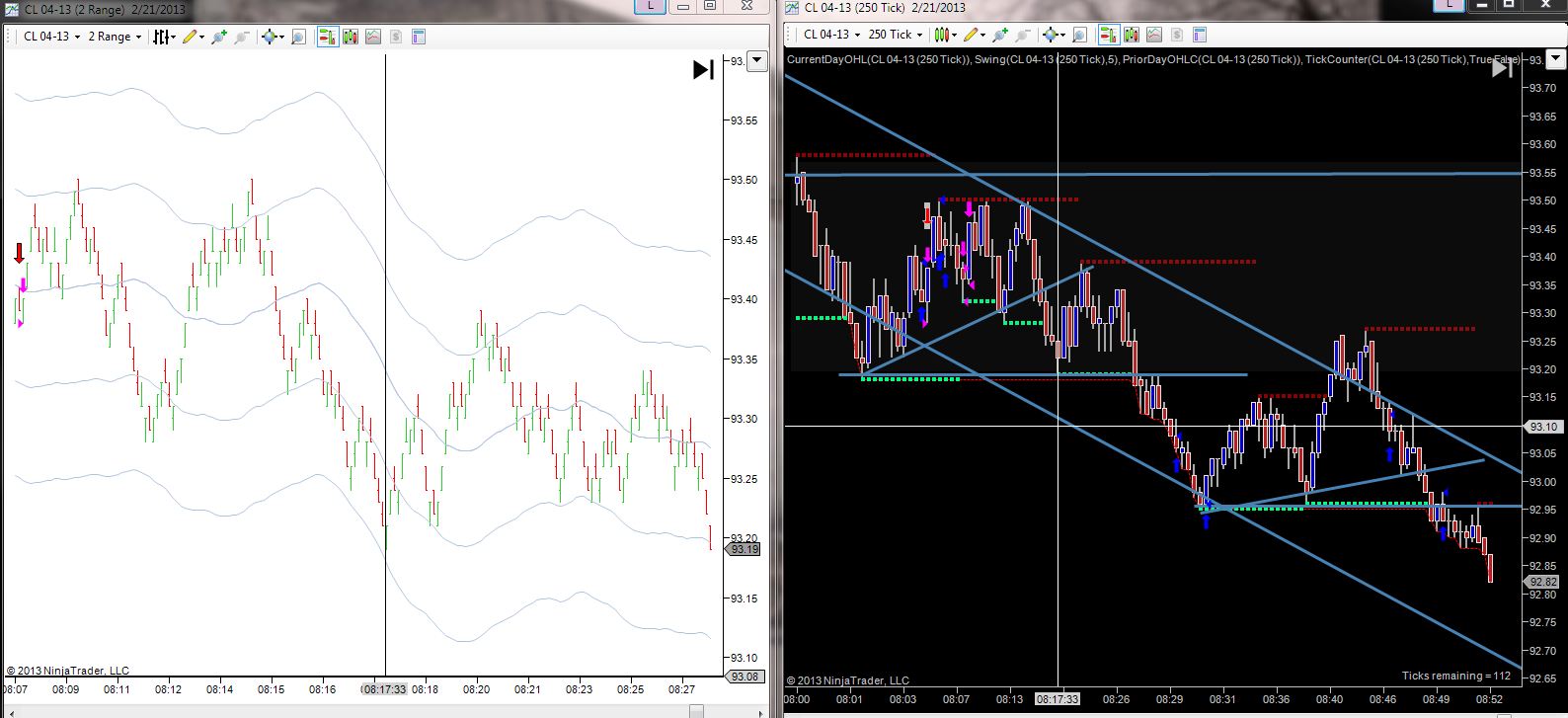Viewport: 1568px width, 718px height.
Task: Click the strategies dollar icon in 2 Range window
Action: [396, 37]
